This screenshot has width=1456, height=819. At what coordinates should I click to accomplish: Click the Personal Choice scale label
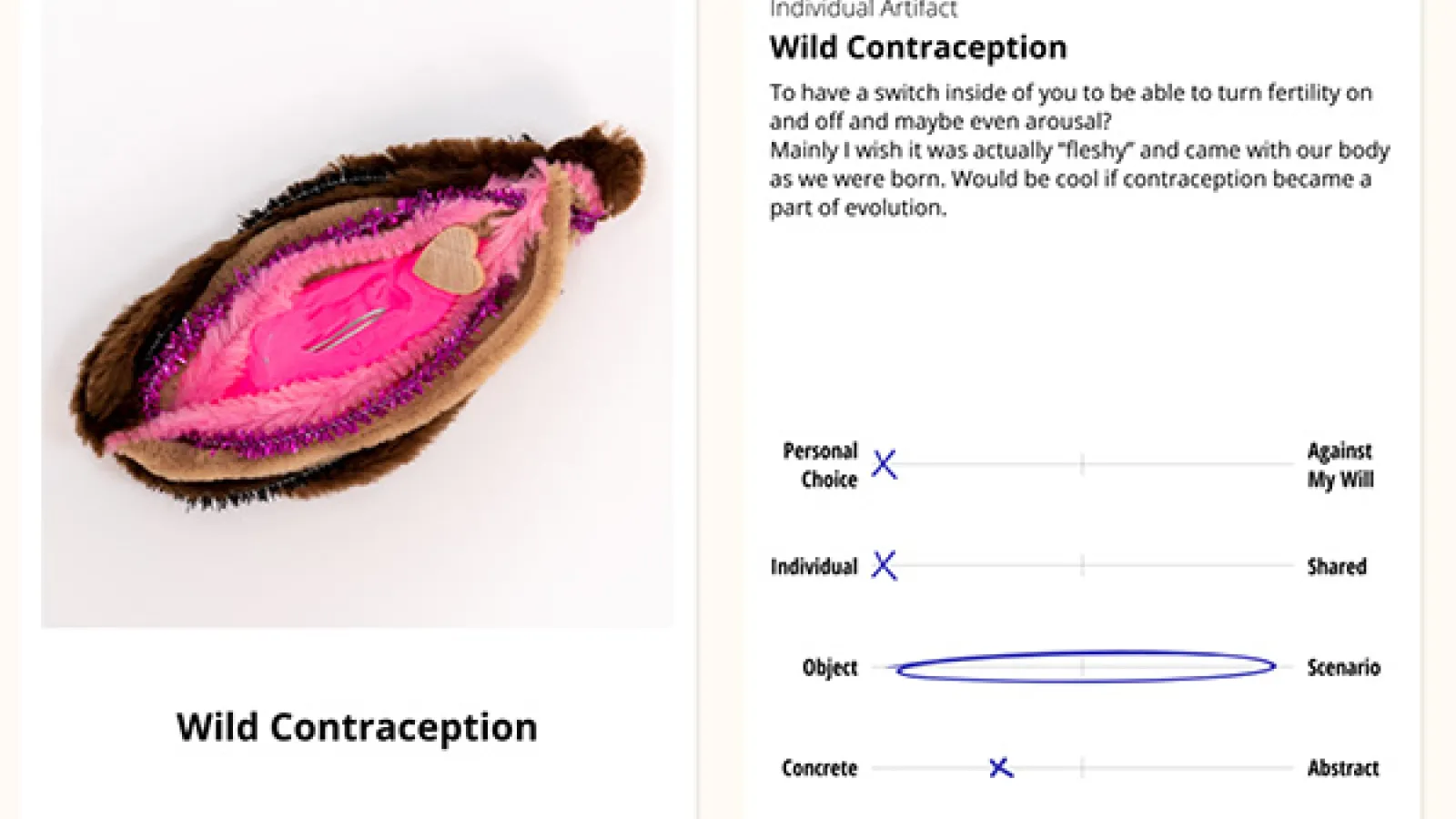coord(821,465)
